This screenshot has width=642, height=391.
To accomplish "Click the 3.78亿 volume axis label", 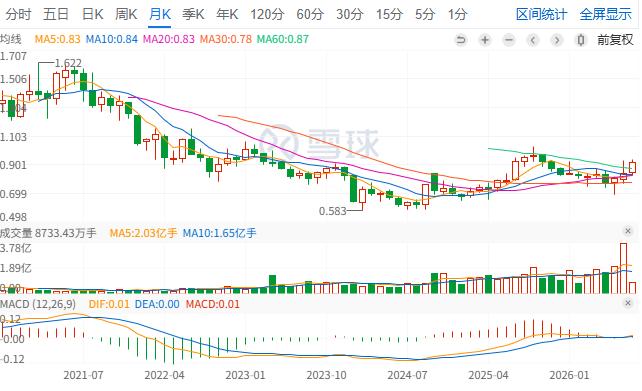I will click(x=16, y=248).
